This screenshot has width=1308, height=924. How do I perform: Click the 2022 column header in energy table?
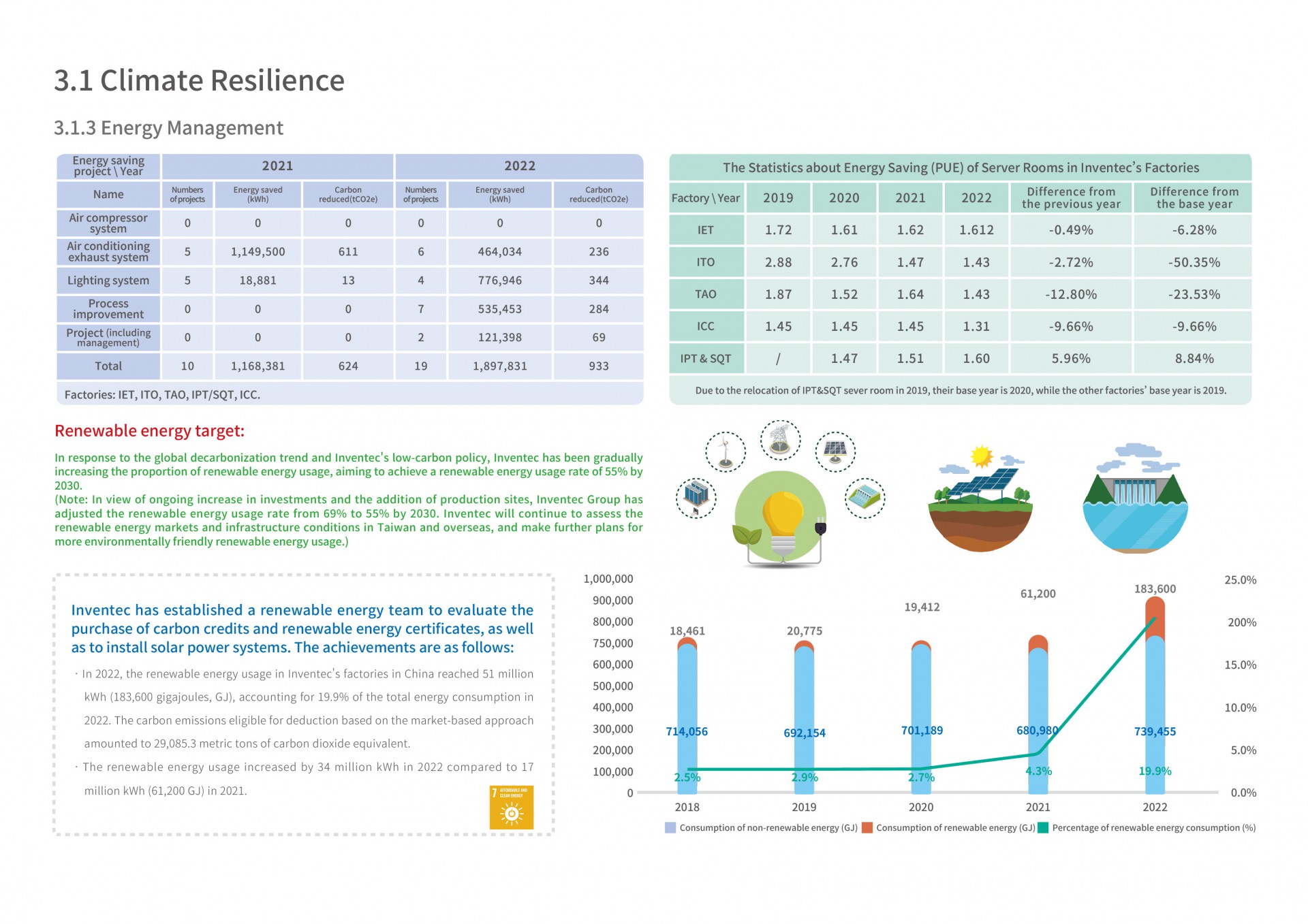pos(520,166)
